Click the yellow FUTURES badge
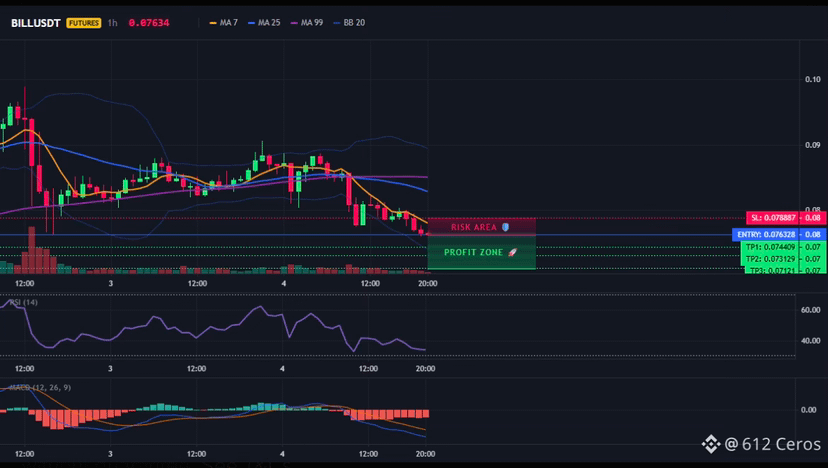Viewport: 828px width, 468px height. pos(83,23)
